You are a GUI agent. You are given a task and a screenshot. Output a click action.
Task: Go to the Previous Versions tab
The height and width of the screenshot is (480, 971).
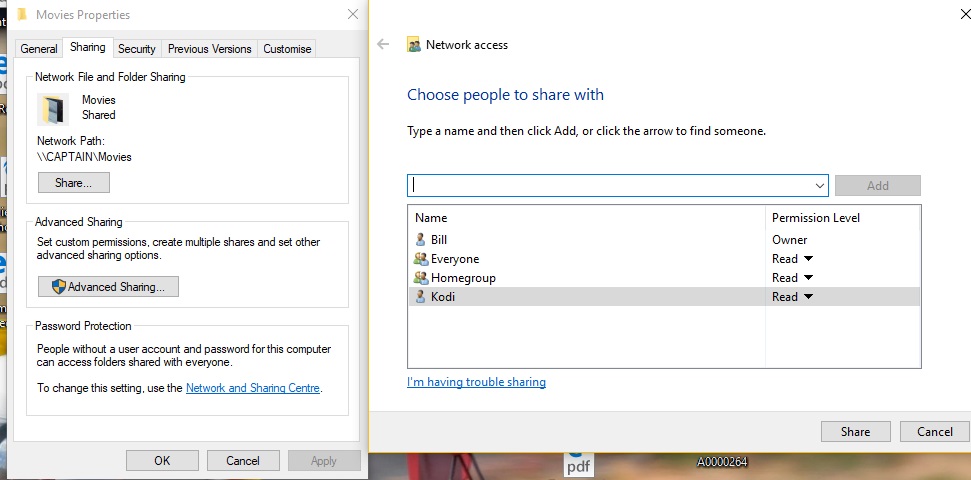tap(209, 48)
